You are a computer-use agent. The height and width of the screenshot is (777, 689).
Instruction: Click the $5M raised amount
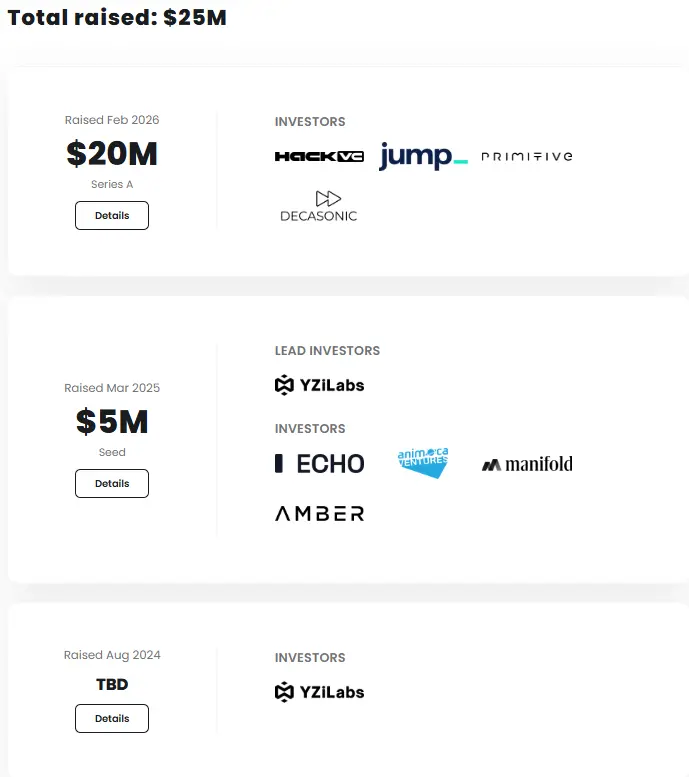[x=112, y=422]
